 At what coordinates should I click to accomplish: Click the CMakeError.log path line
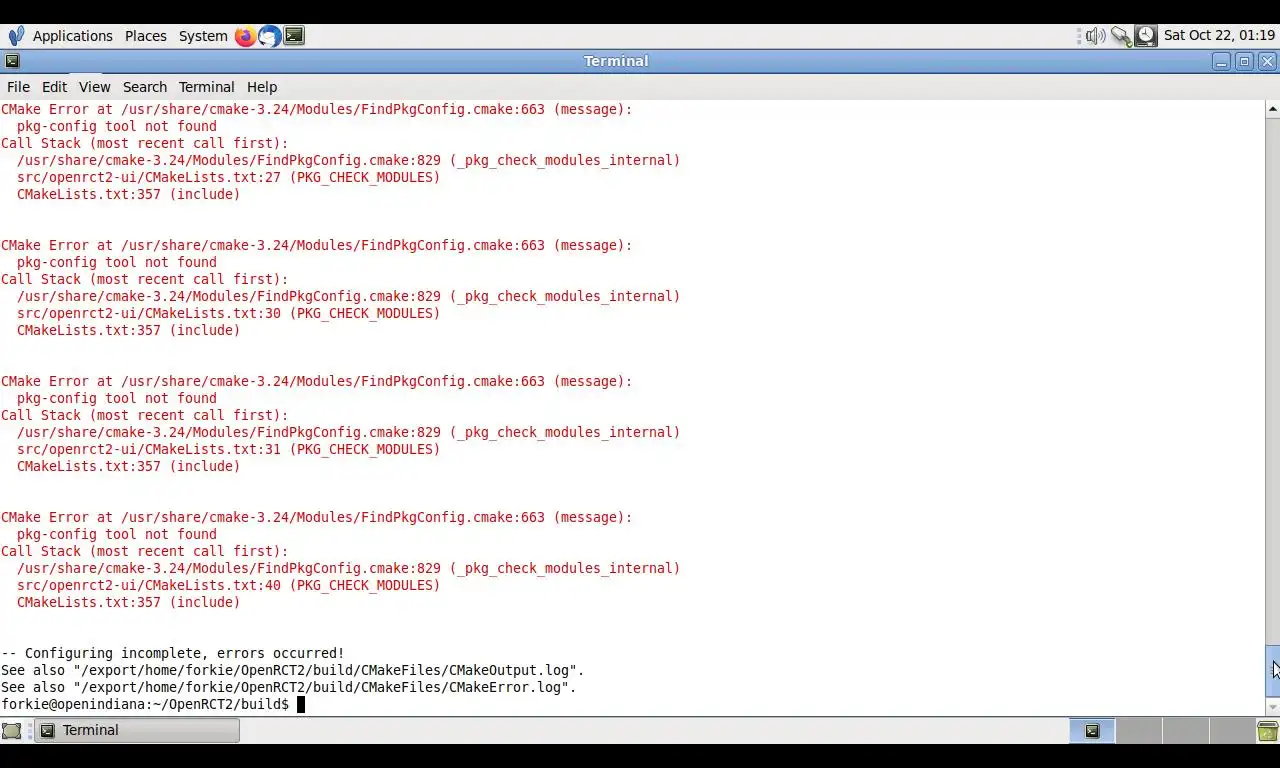289,687
